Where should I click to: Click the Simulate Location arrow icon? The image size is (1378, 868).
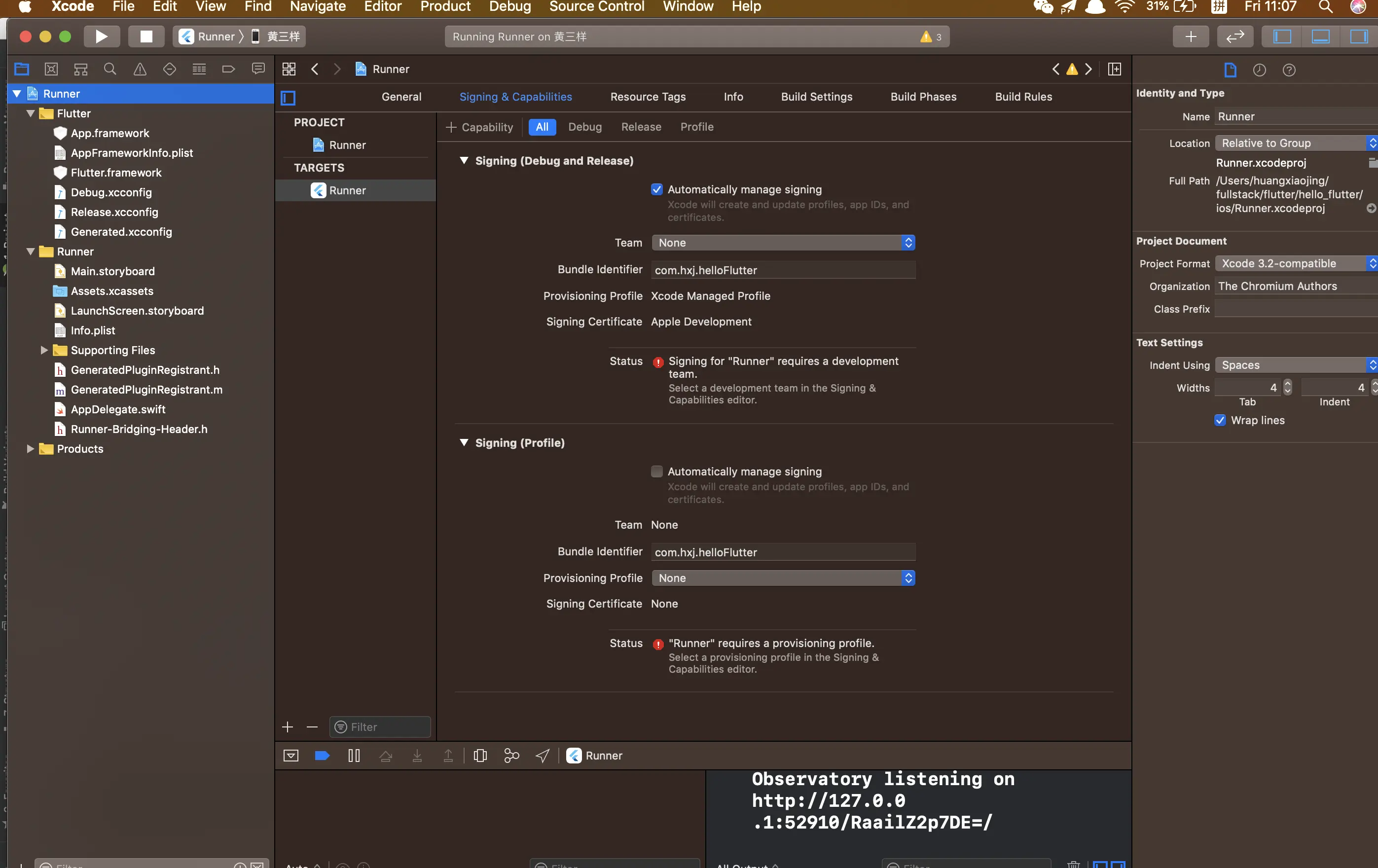543,756
